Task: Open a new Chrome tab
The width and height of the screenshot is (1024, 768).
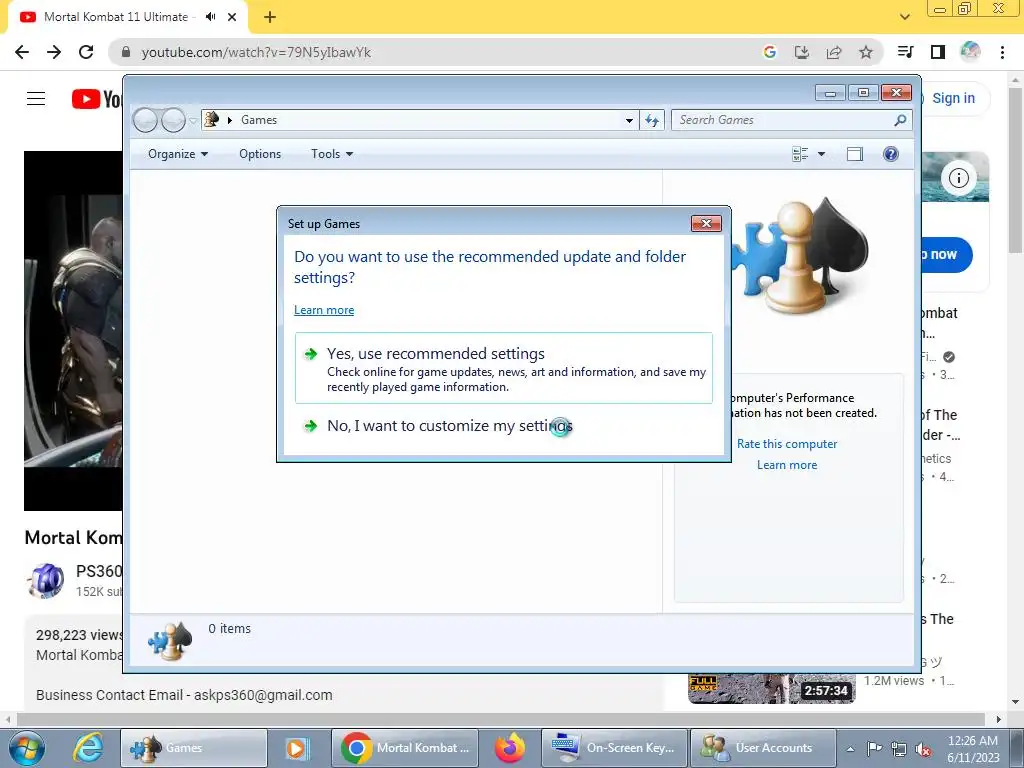Action: tap(270, 17)
